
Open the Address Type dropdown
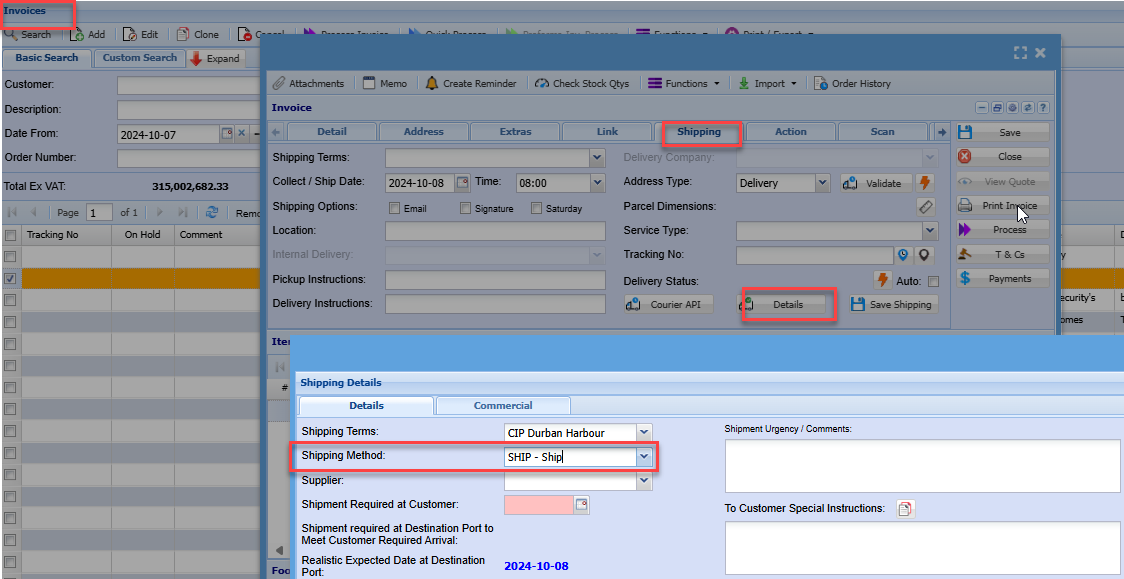822,183
